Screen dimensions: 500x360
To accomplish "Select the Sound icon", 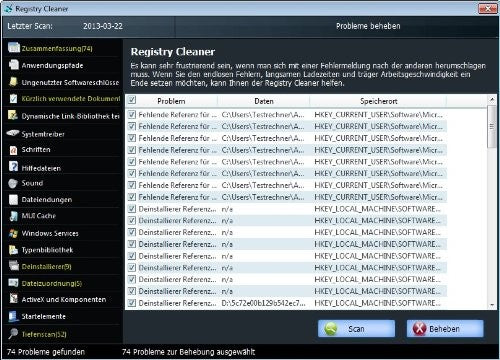I will [x=13, y=183].
